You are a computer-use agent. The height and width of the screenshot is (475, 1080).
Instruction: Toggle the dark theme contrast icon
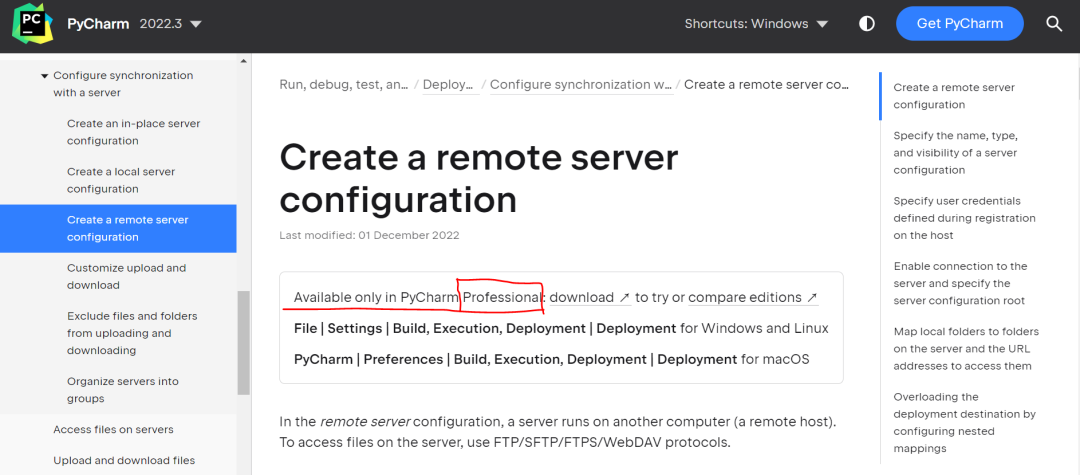click(x=866, y=24)
